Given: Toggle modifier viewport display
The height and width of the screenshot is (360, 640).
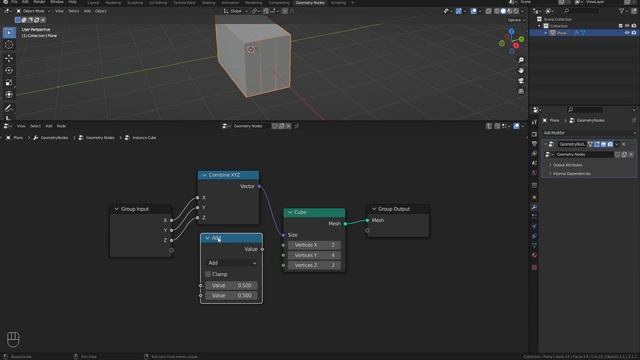Looking at the screenshot, I should 603,144.
